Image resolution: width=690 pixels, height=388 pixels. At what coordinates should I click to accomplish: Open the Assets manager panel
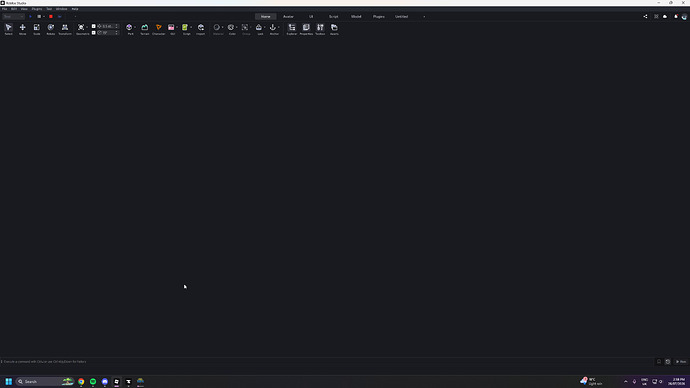click(x=334, y=29)
